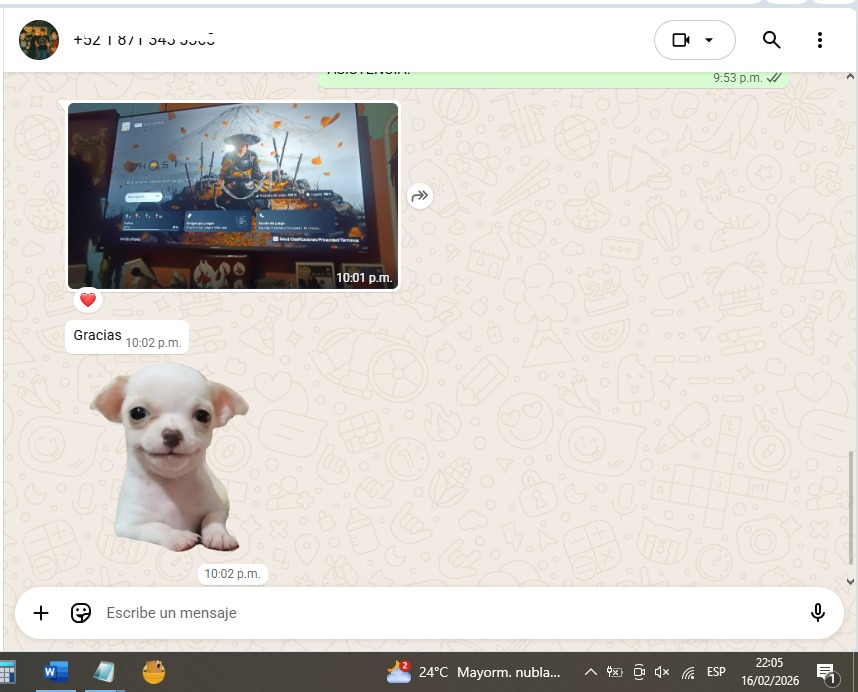Screen dimensions: 858x692
Task: Switch the ESP input language
Action: 716,672
